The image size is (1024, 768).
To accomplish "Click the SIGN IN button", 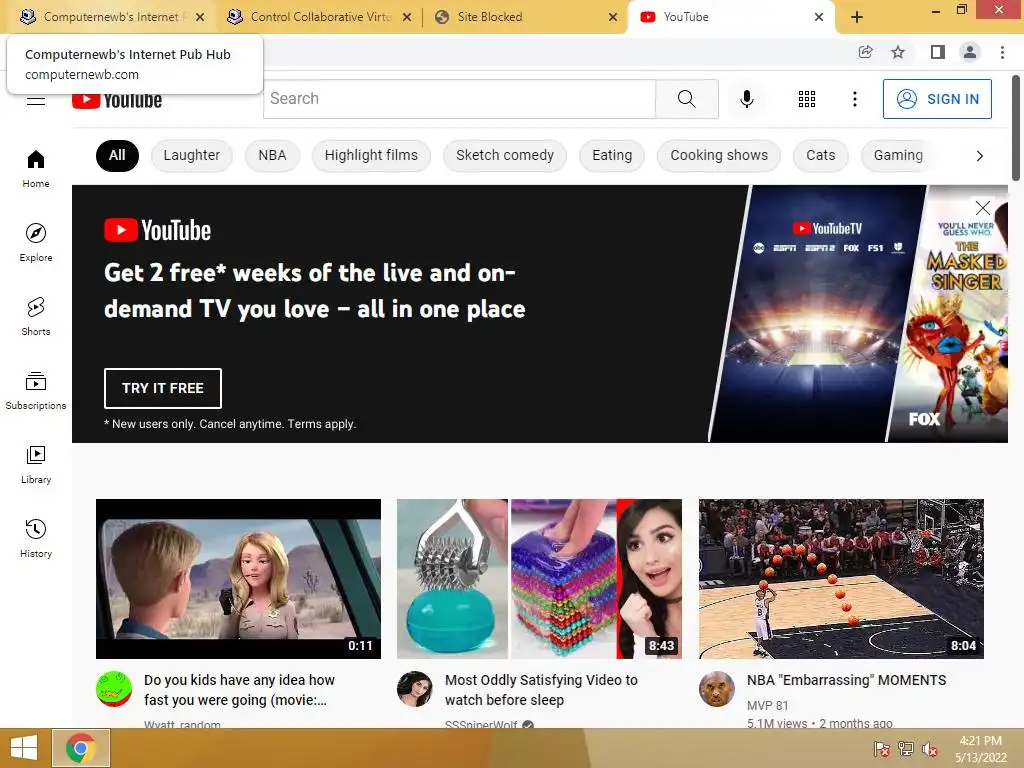I will (937, 99).
